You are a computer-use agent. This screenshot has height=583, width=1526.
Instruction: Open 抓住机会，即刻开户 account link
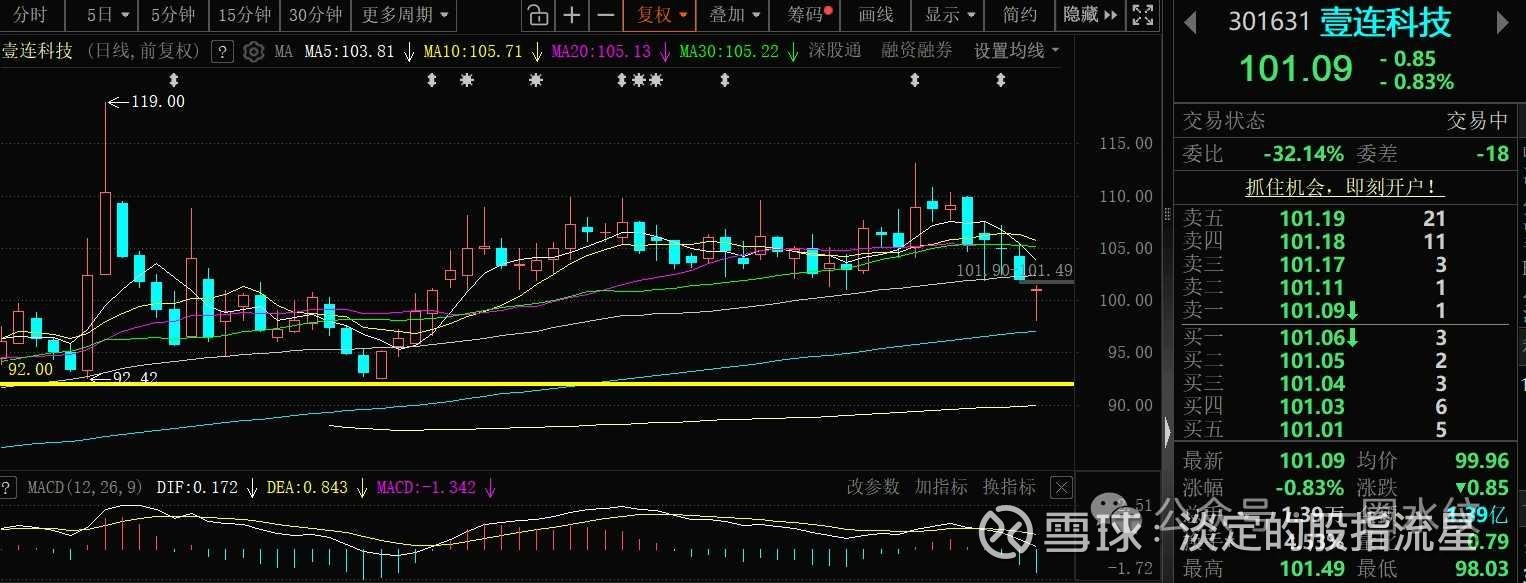tap(1344, 187)
